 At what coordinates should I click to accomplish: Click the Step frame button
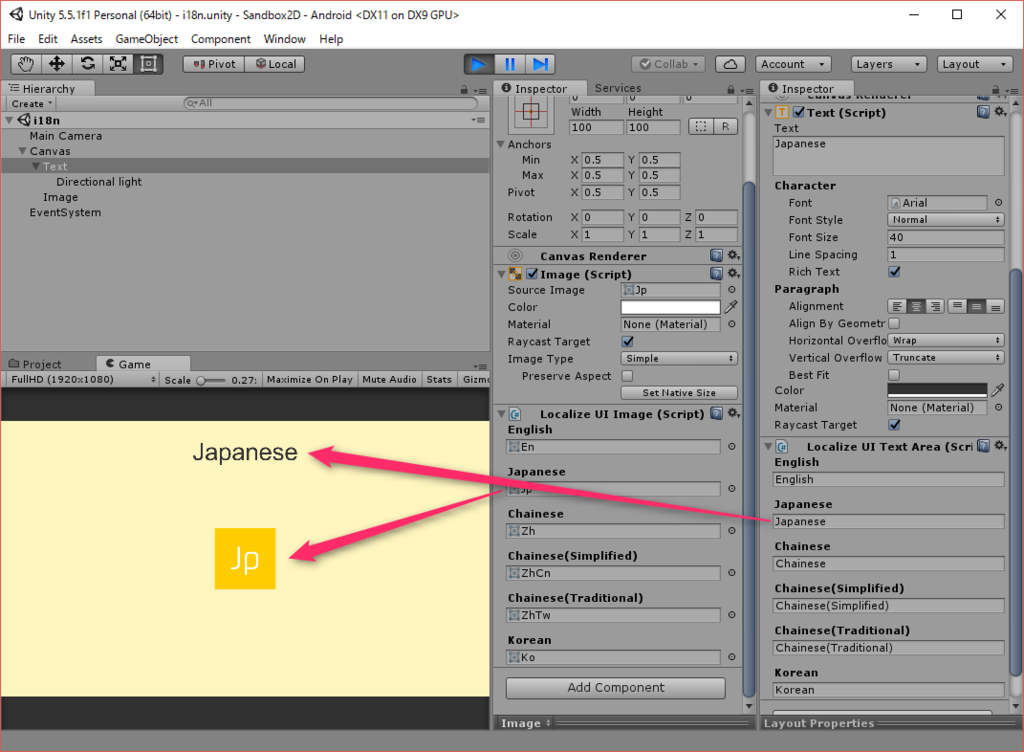(x=540, y=64)
